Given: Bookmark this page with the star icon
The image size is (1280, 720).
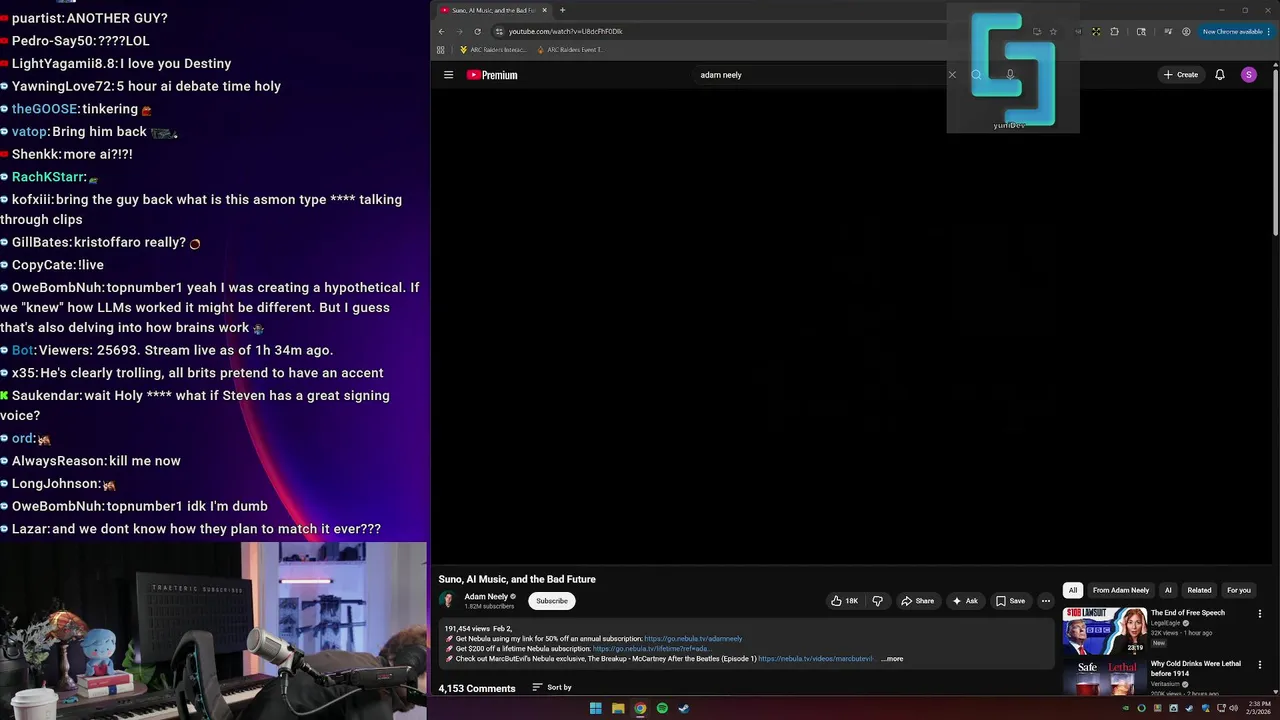Looking at the screenshot, I should pyautogui.click(x=1053, y=31).
